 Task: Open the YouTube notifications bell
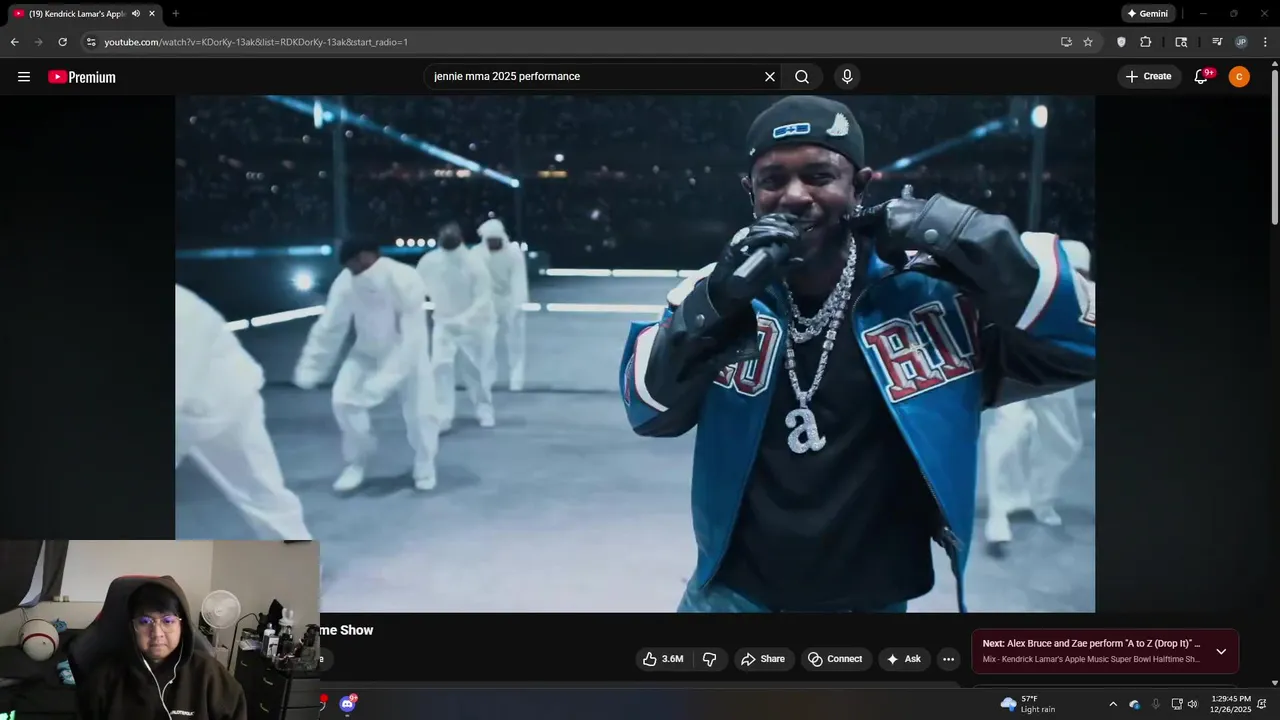[x=1202, y=77]
